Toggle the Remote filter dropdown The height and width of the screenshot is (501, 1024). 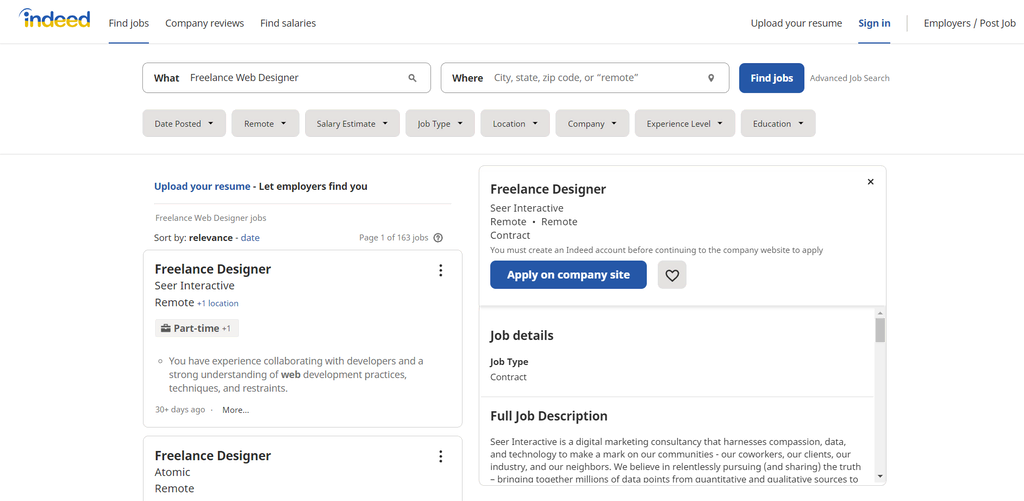click(265, 124)
